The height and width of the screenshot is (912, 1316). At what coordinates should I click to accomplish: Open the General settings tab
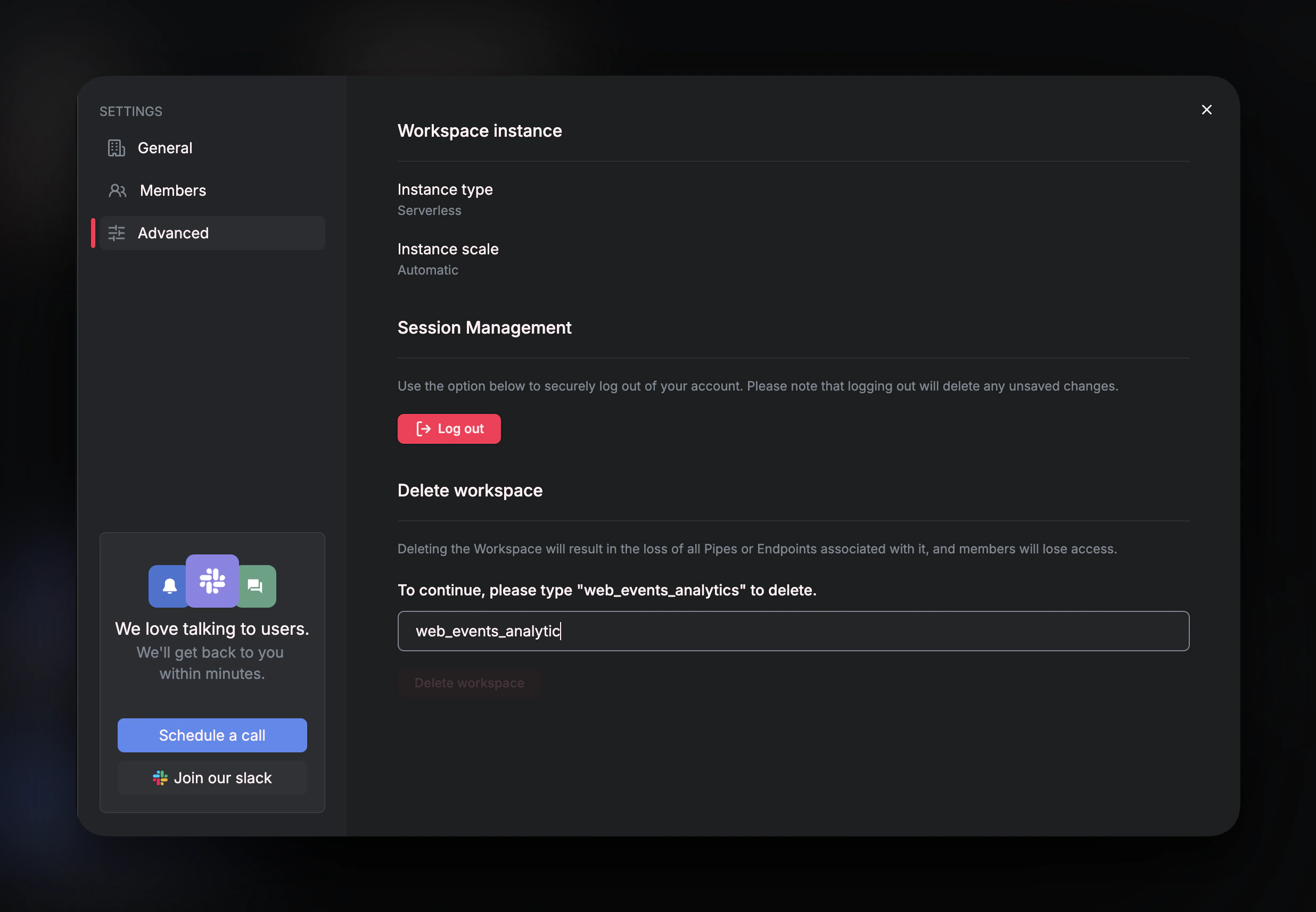(x=164, y=148)
